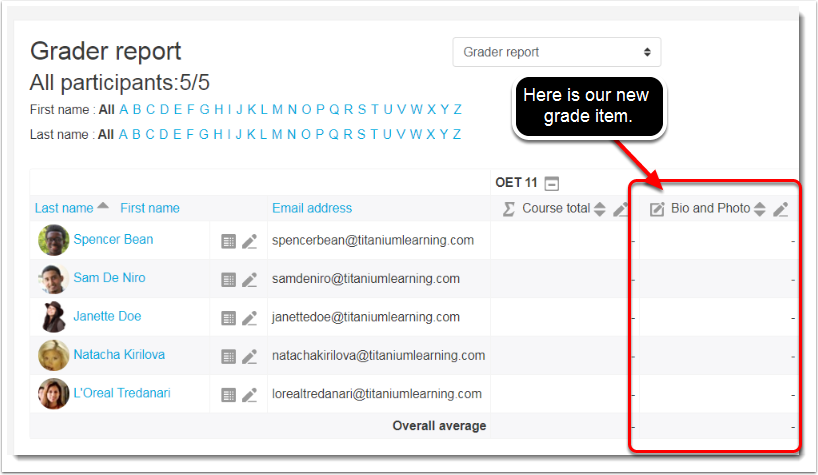Click natachakirilova@titaniumlearning.com email cell
818x475 pixels.
[x=378, y=356]
